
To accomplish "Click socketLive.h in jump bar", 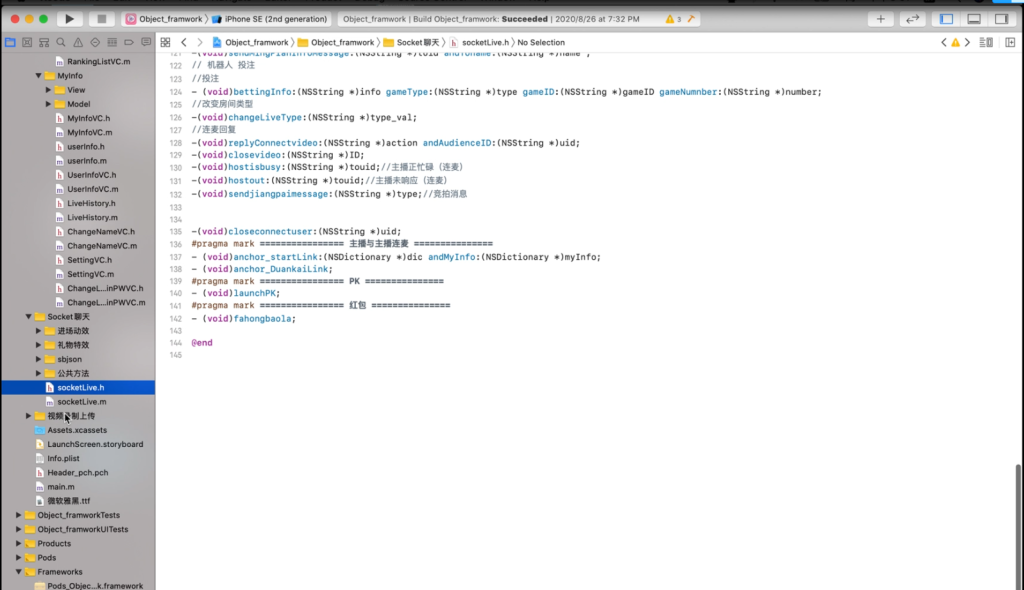I will click(x=479, y=42).
